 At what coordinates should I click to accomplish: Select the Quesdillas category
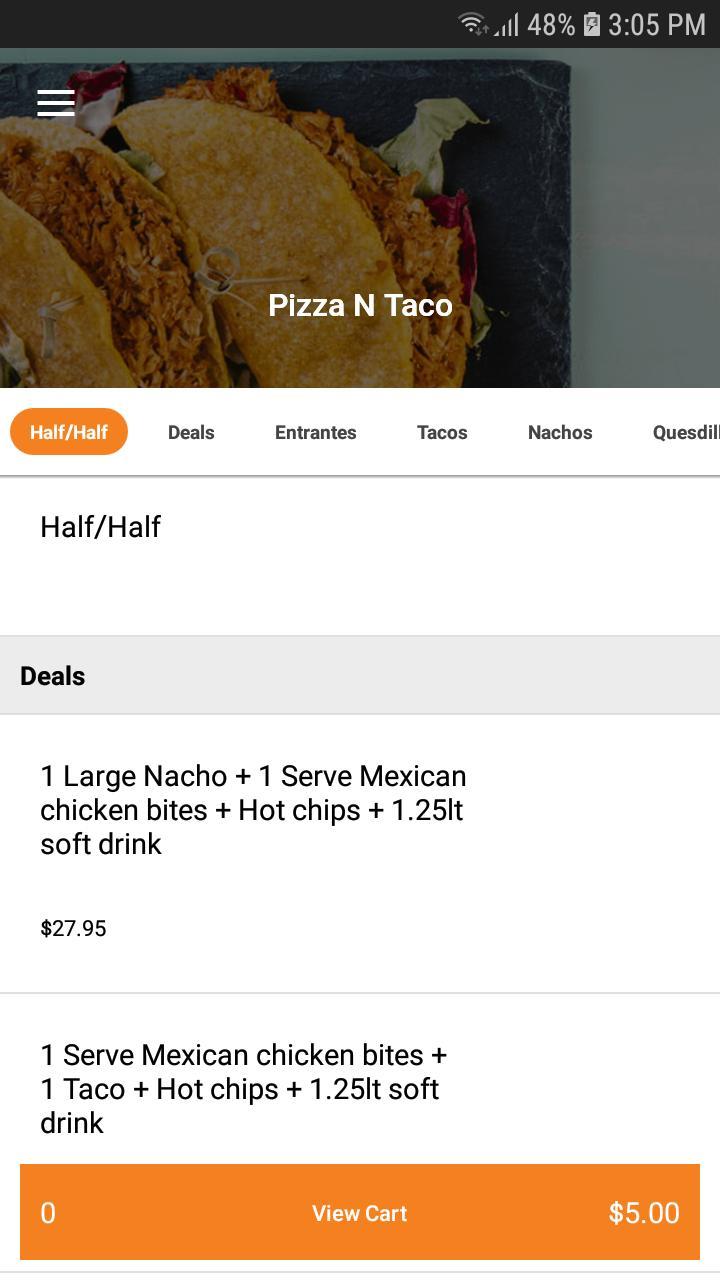pos(687,432)
